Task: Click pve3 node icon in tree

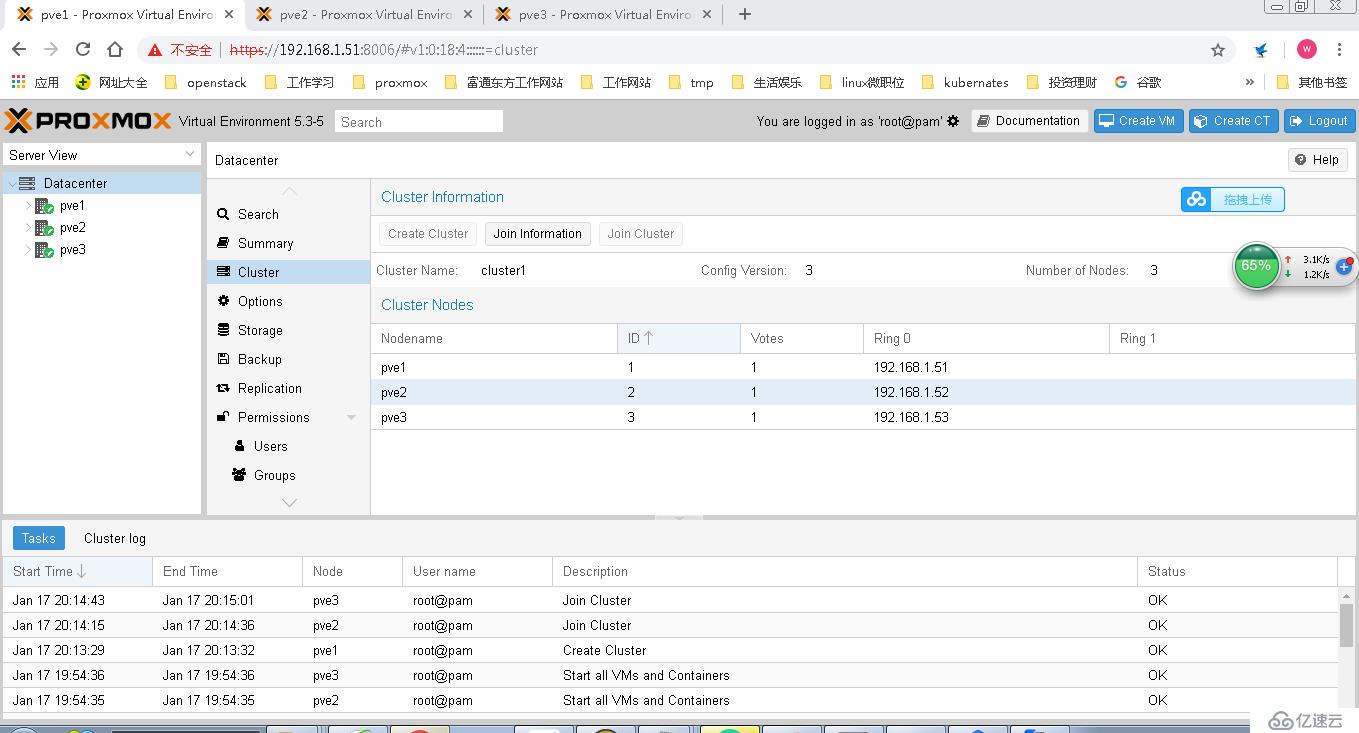Action: [45, 250]
